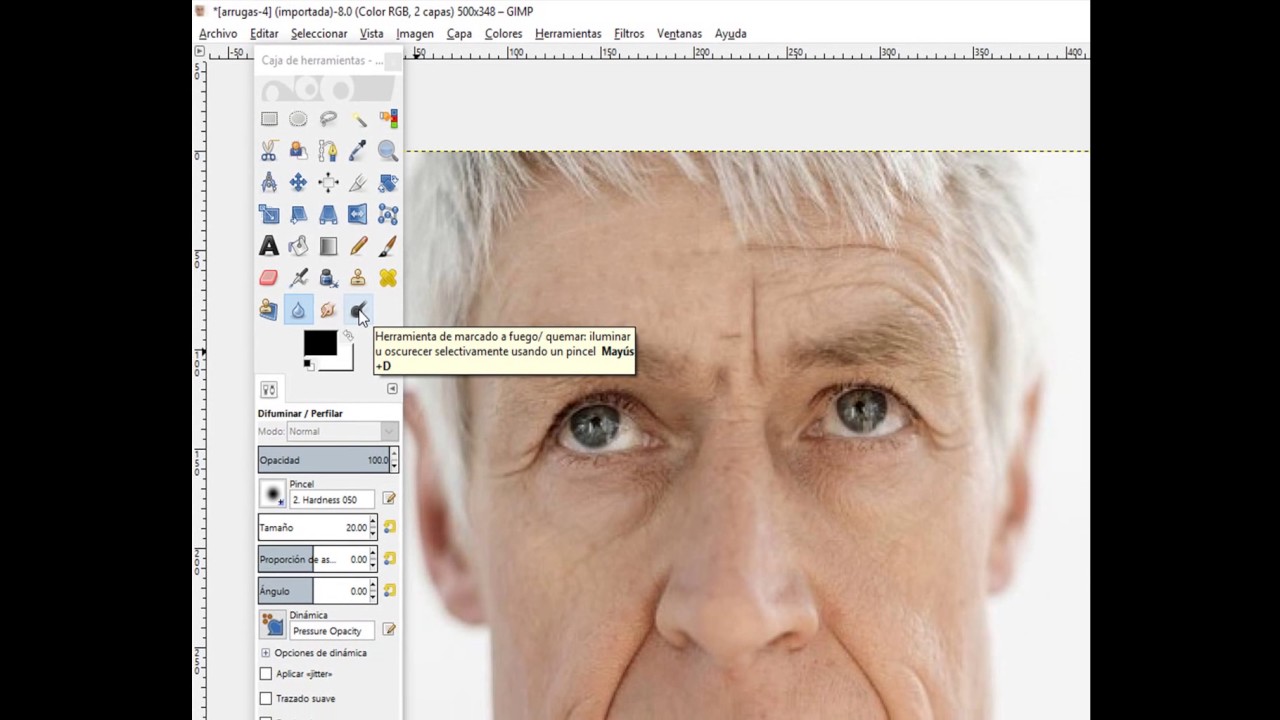The image size is (1280, 720).
Task: Select the Flip tool
Action: 358,215
